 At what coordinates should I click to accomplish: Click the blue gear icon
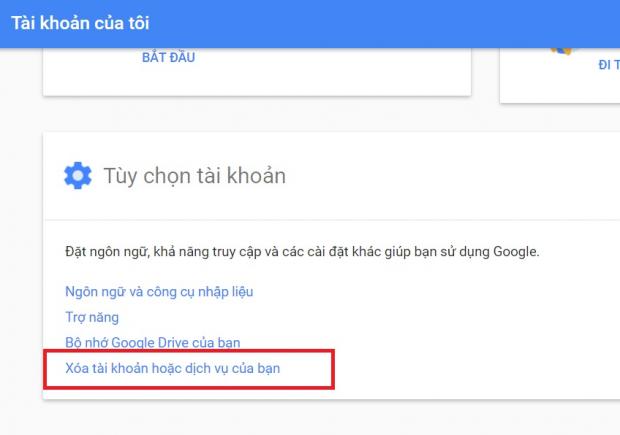77,176
